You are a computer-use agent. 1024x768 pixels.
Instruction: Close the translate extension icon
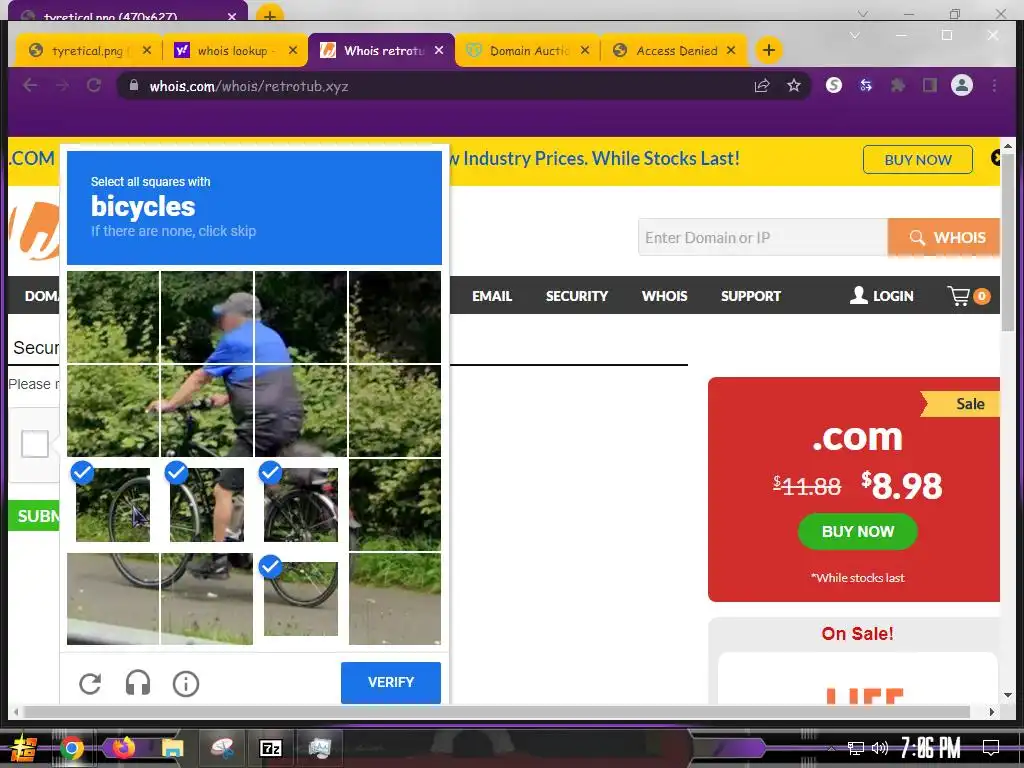point(866,86)
